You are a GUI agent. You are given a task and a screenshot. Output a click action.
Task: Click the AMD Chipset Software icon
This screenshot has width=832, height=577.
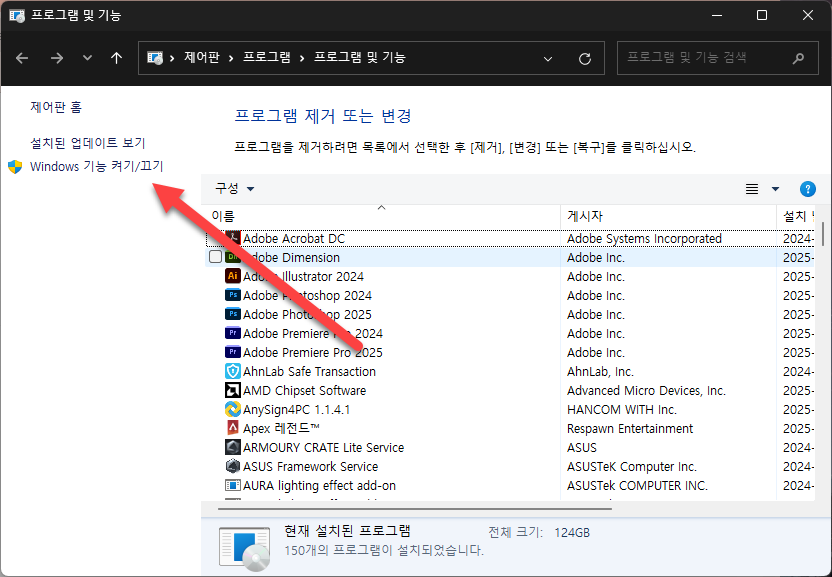232,390
